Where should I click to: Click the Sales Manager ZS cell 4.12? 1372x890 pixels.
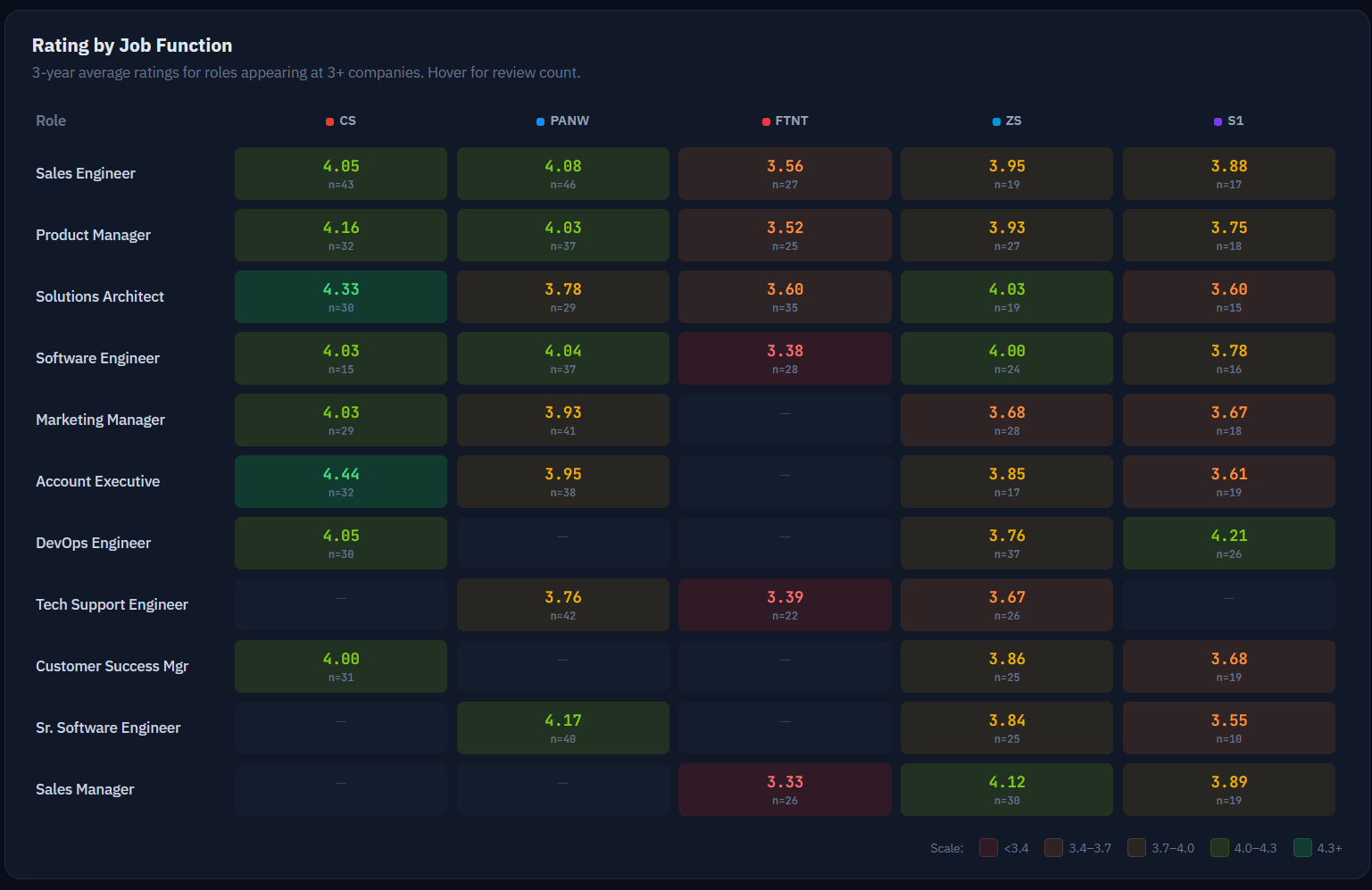tap(1007, 789)
